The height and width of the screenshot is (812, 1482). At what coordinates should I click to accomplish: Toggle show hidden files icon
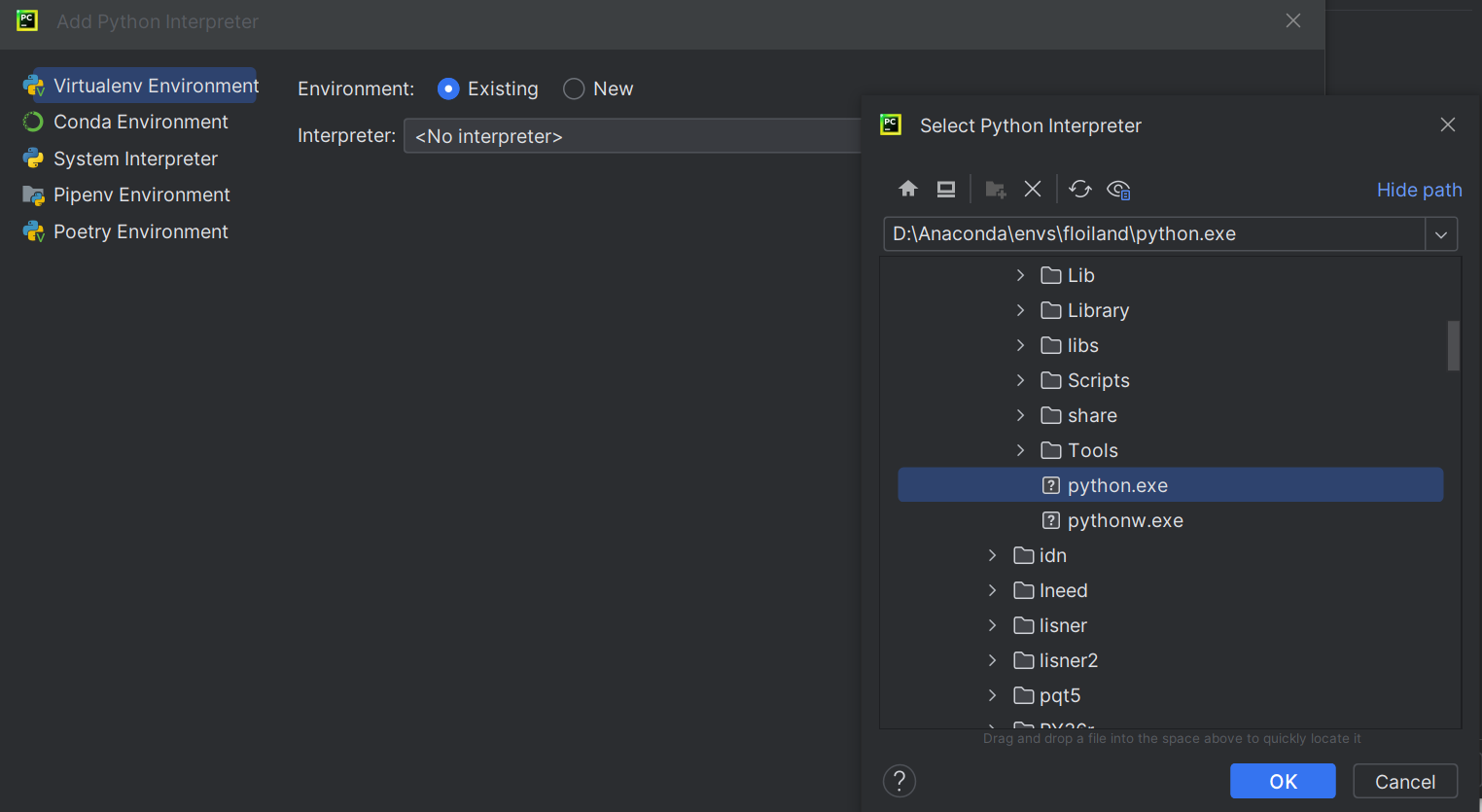tap(1118, 189)
